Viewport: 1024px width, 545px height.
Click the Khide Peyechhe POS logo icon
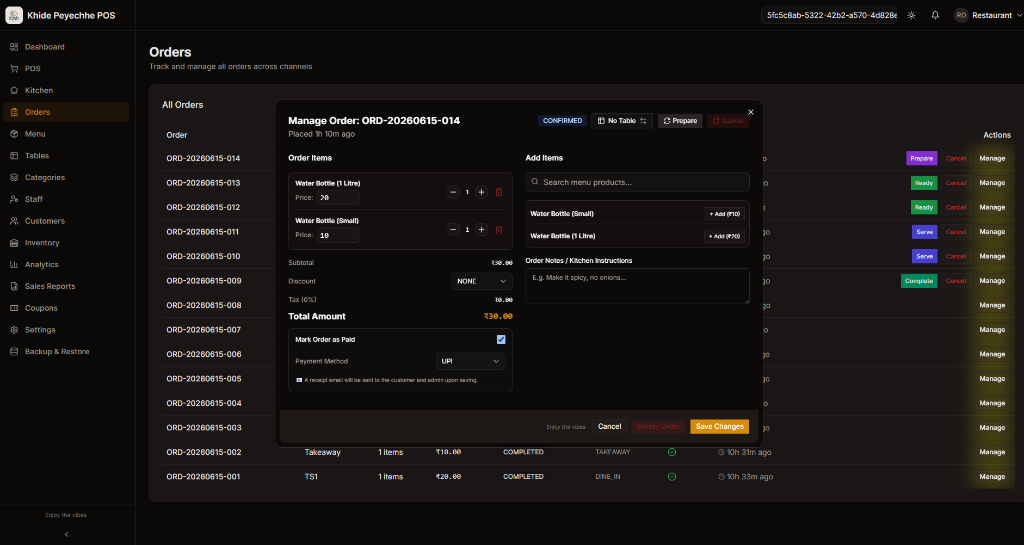point(14,15)
